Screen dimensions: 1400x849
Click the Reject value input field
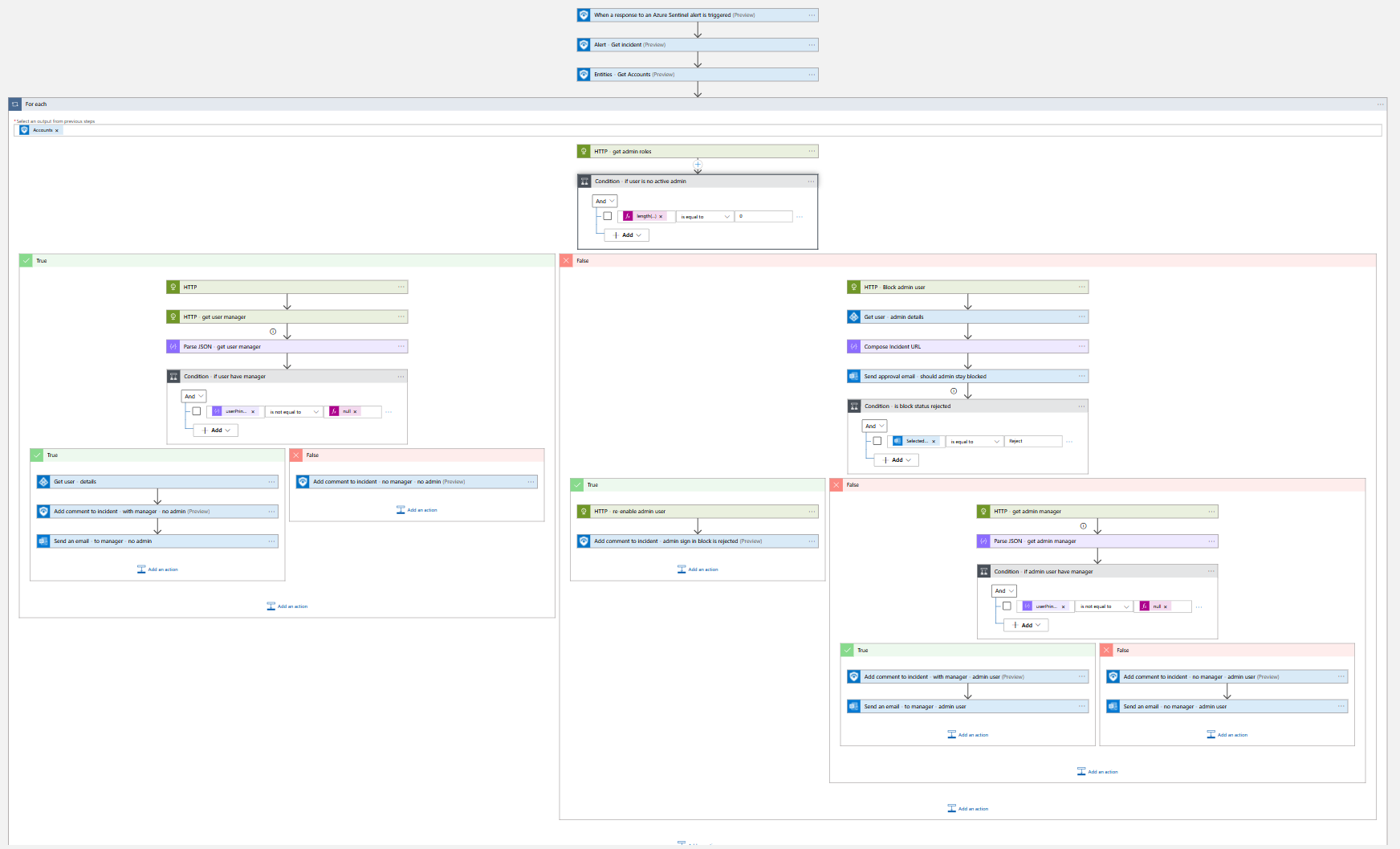tap(1033, 442)
